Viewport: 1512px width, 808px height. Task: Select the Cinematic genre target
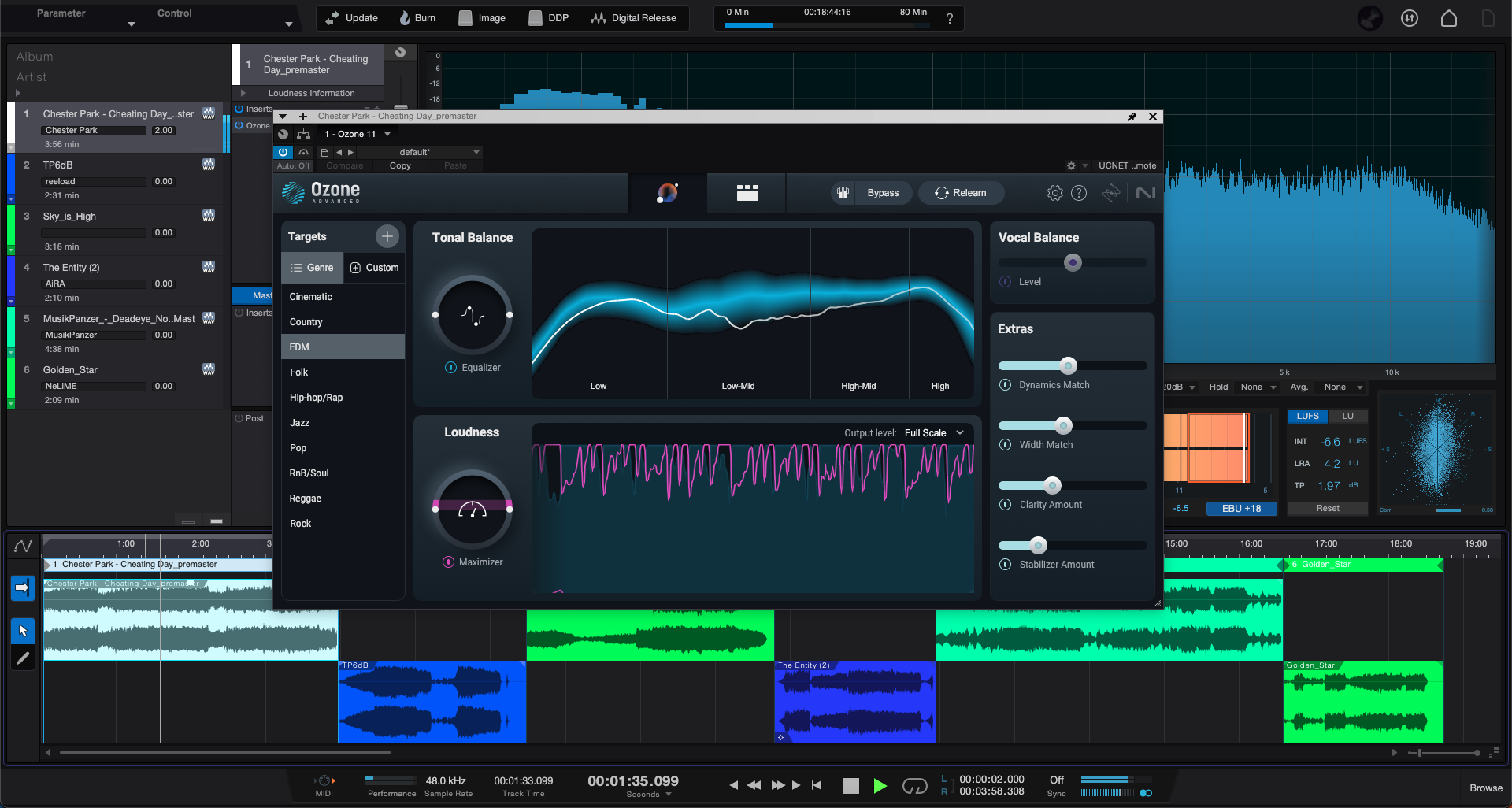pos(343,297)
